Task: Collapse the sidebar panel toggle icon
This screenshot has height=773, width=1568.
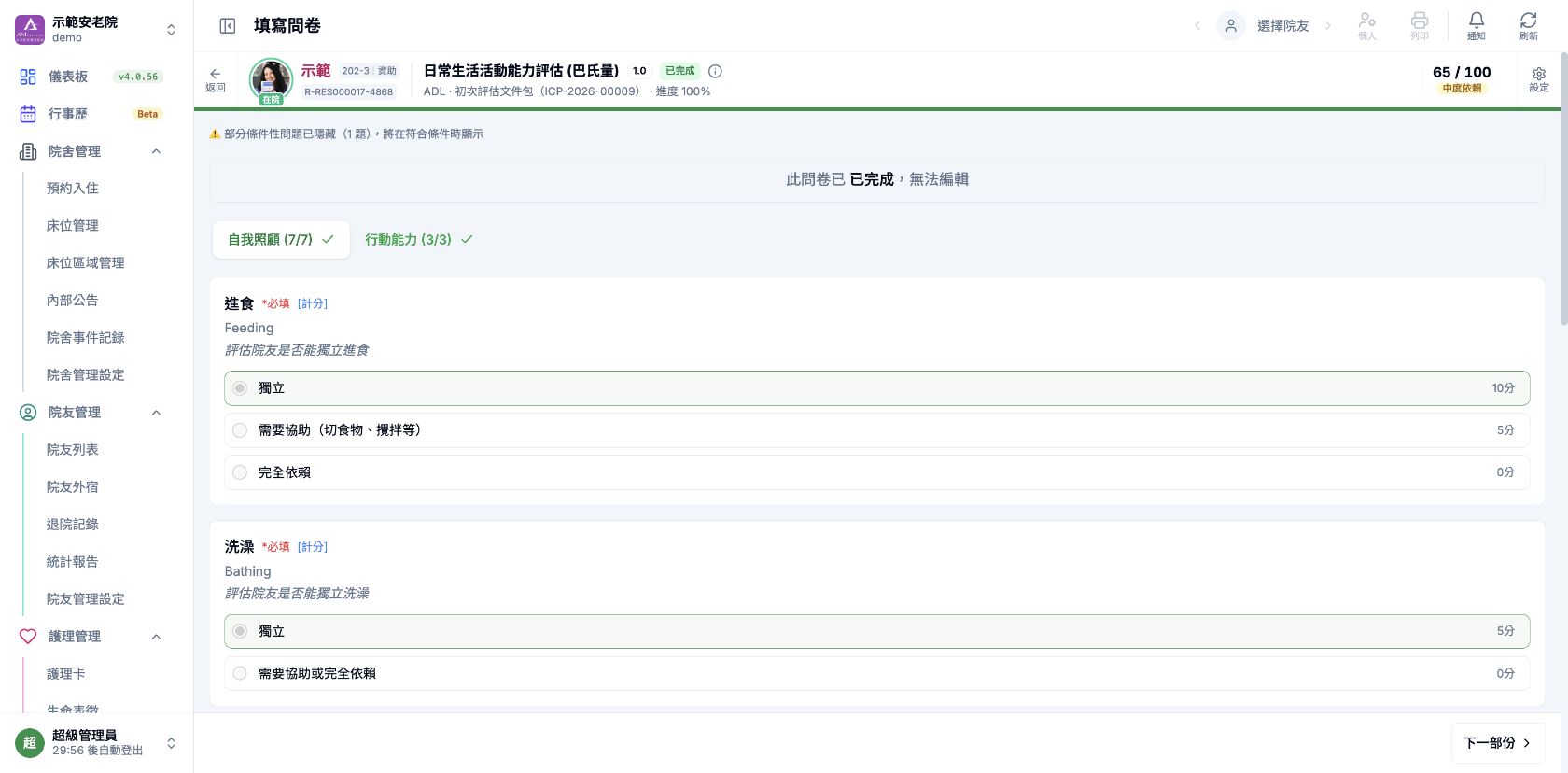Action: click(227, 26)
